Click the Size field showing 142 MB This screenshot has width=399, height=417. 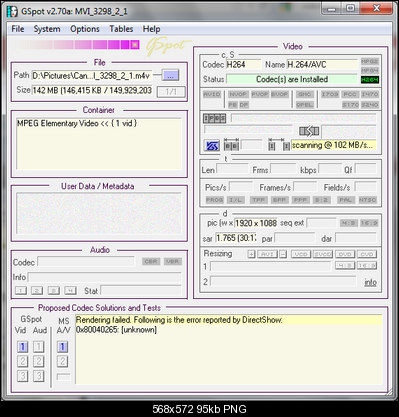tap(92, 90)
